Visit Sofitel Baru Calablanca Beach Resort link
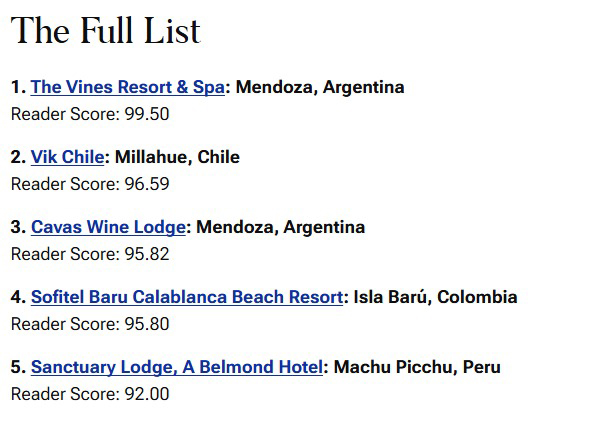Viewport: 606px width, 447px height. pos(187,297)
